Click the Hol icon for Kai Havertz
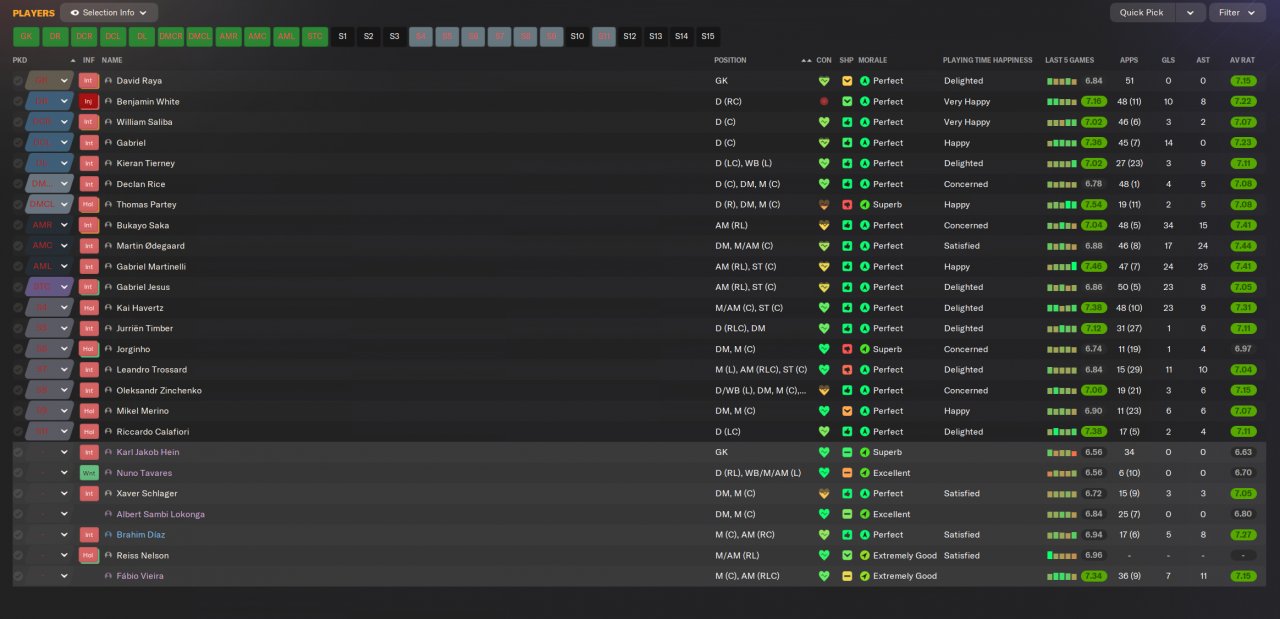 (88, 308)
